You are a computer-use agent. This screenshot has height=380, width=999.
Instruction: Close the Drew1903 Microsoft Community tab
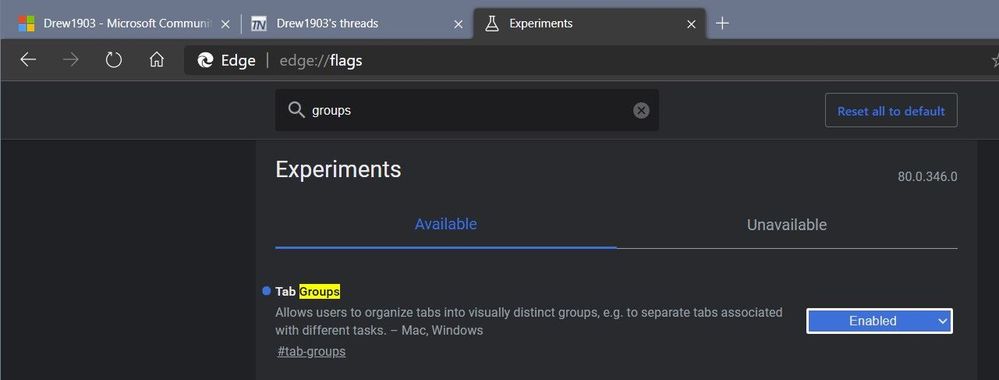[225, 24]
